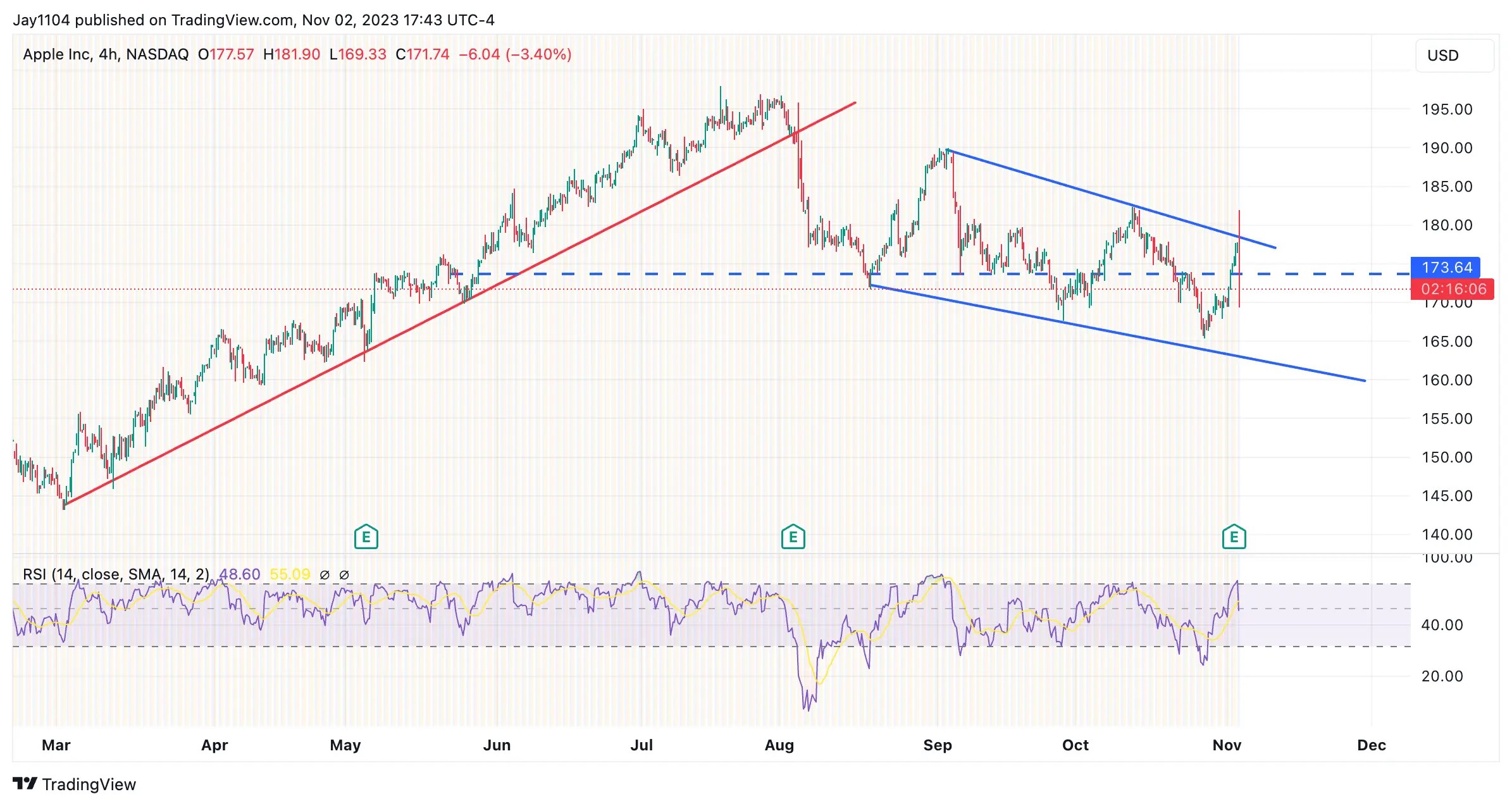
Task: Click the high price H181.90
Action: [292, 54]
